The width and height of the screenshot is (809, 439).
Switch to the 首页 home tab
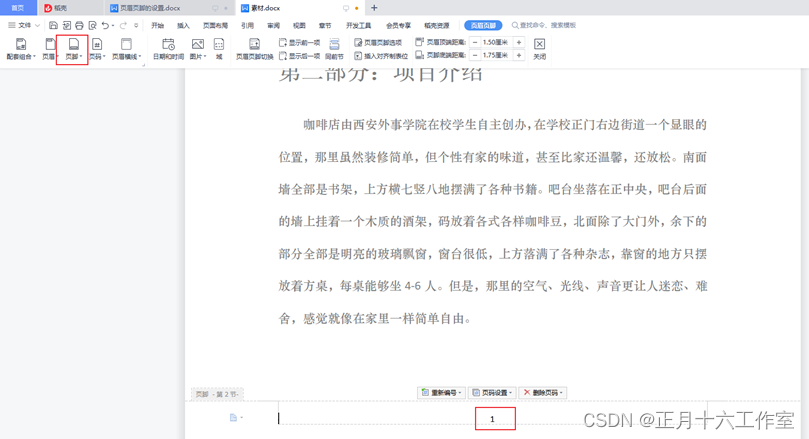18,8
